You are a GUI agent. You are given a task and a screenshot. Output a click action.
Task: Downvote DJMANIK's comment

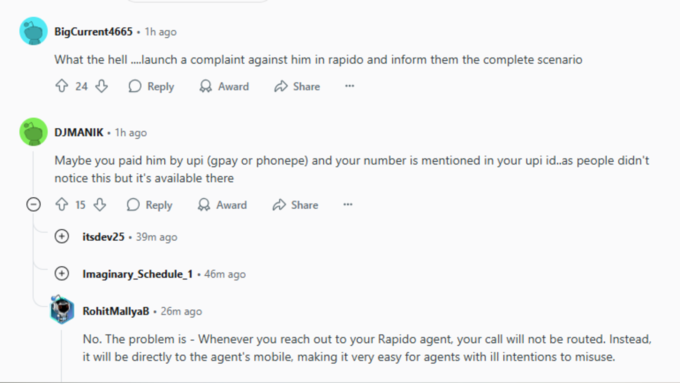[x=100, y=204]
